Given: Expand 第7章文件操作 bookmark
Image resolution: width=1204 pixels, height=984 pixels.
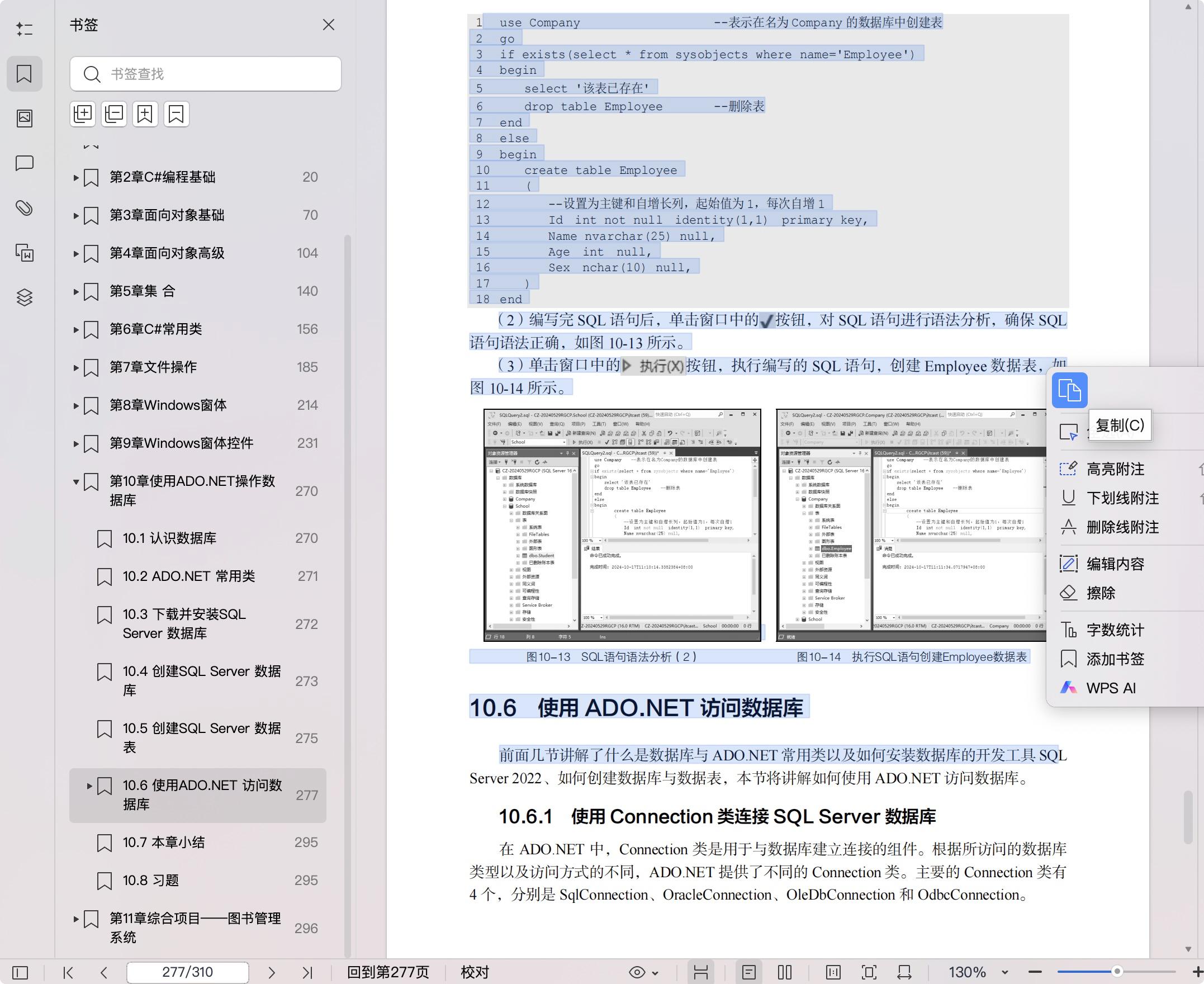Looking at the screenshot, I should [75, 367].
